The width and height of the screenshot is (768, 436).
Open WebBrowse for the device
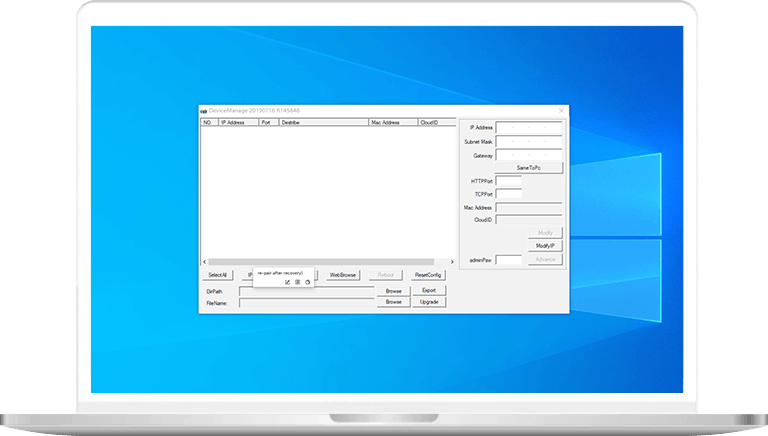tap(343, 275)
